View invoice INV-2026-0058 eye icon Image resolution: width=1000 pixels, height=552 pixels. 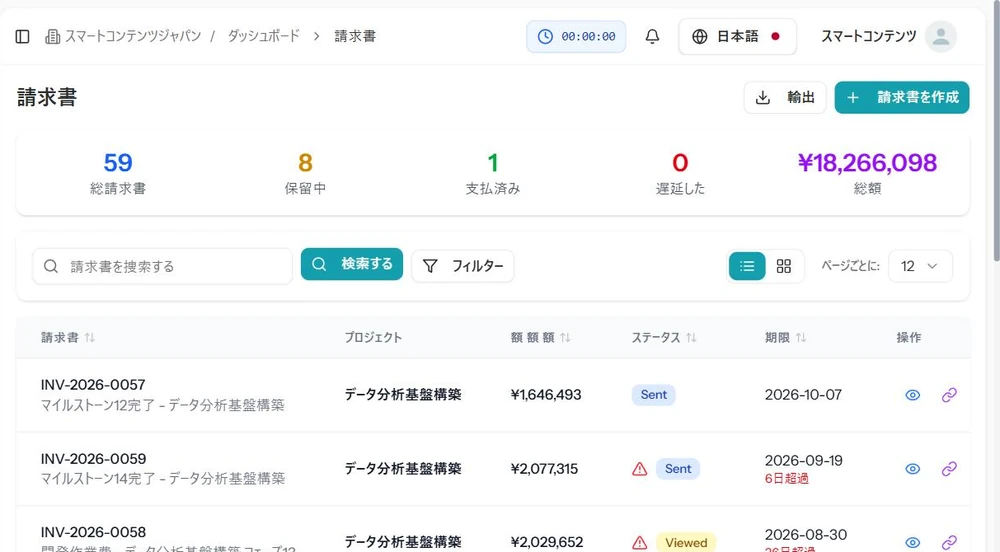click(913, 542)
